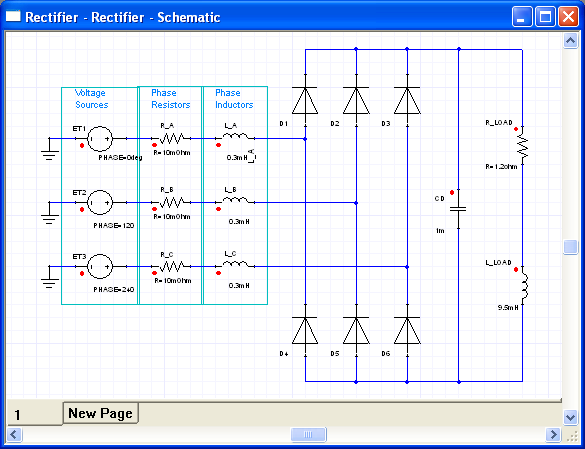The height and width of the screenshot is (449, 585).
Task: Select the ET2 voltage source symbol
Action: tap(100, 203)
